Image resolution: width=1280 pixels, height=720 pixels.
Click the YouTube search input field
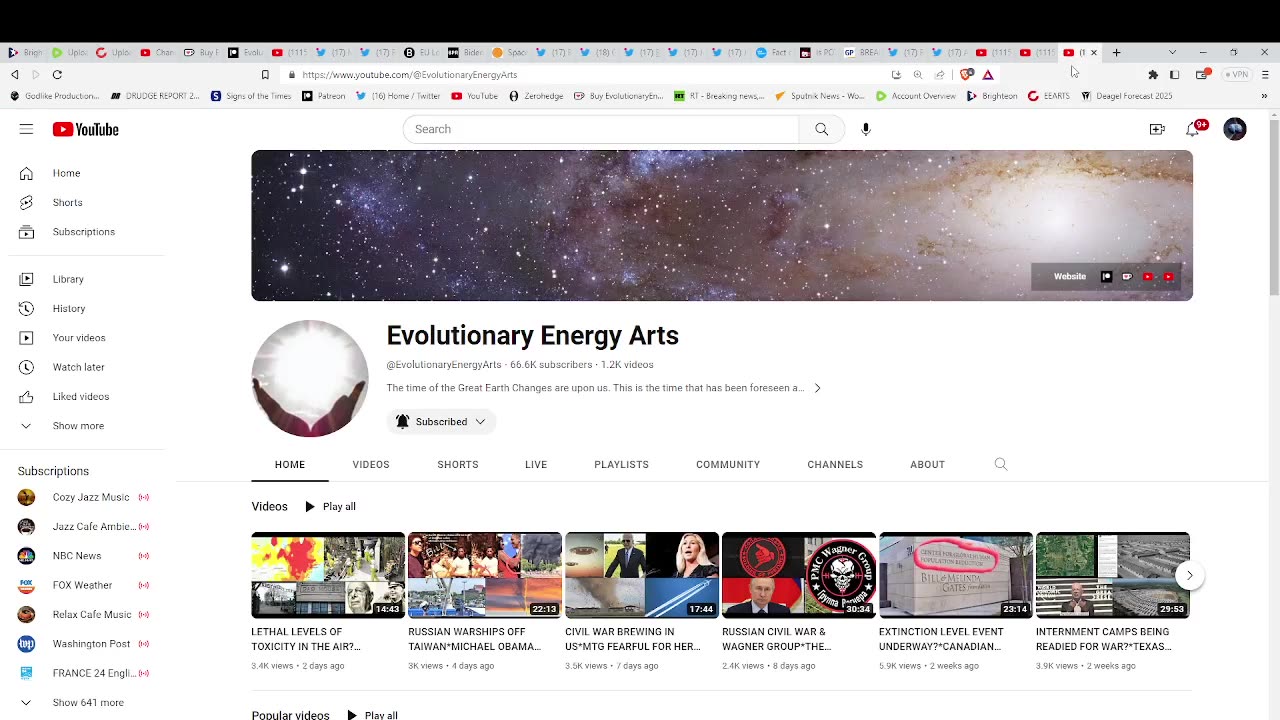[x=601, y=129]
